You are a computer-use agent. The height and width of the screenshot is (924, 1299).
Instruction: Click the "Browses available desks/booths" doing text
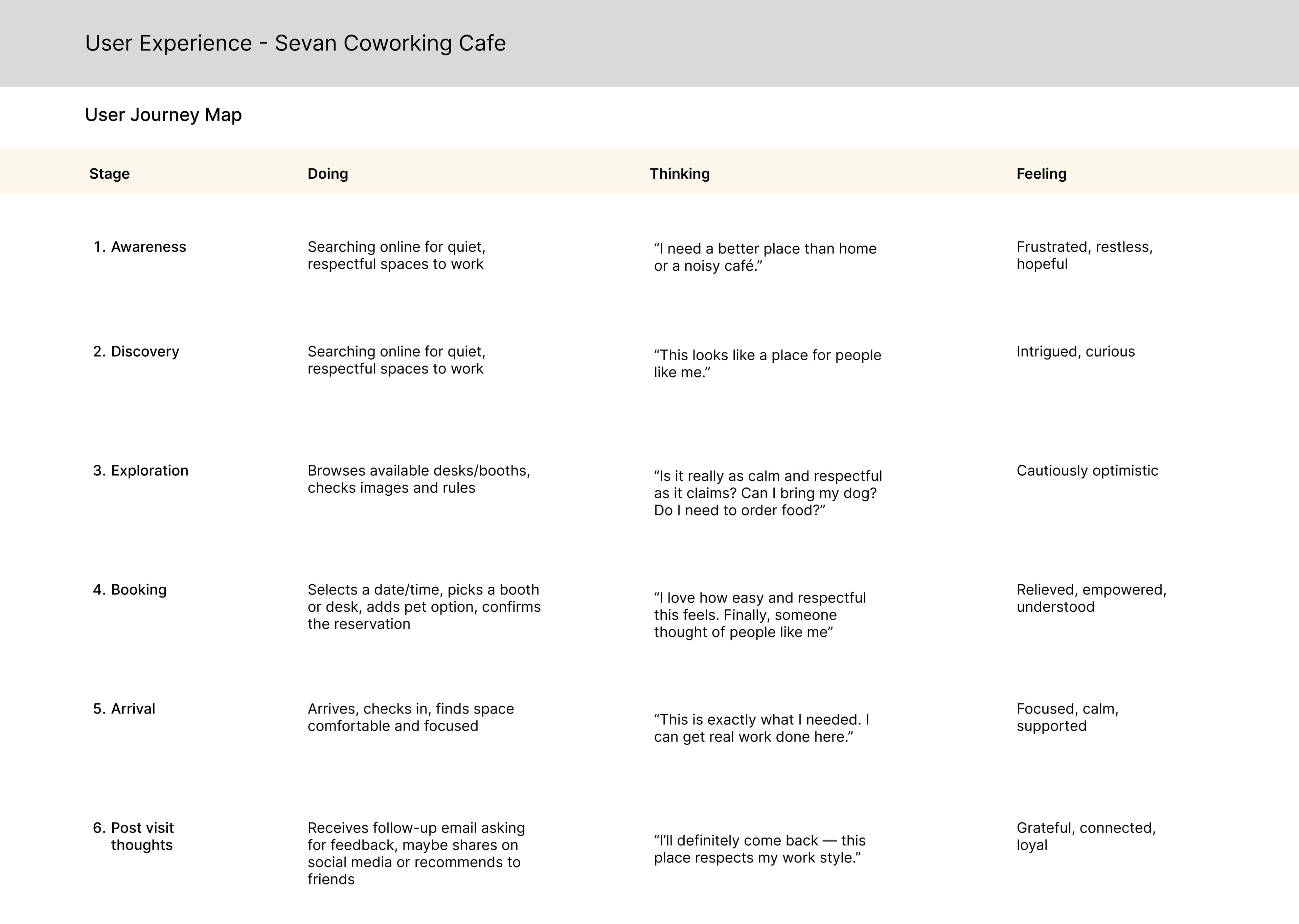(x=418, y=479)
